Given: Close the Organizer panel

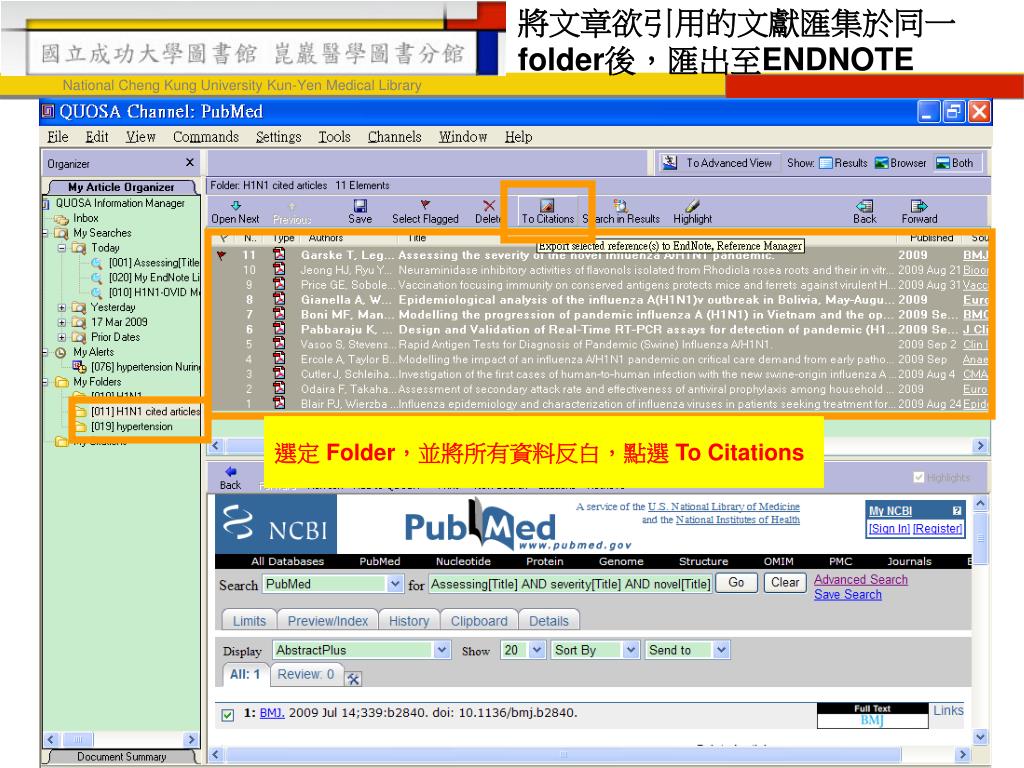Looking at the screenshot, I should coord(189,162).
